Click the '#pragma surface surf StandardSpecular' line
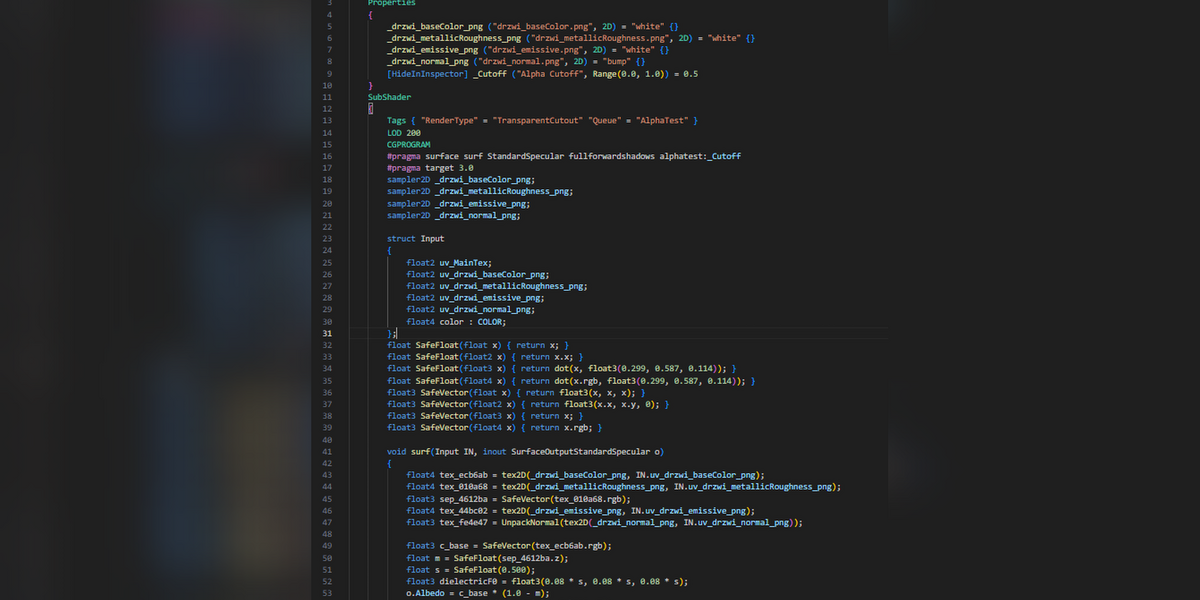 564,156
